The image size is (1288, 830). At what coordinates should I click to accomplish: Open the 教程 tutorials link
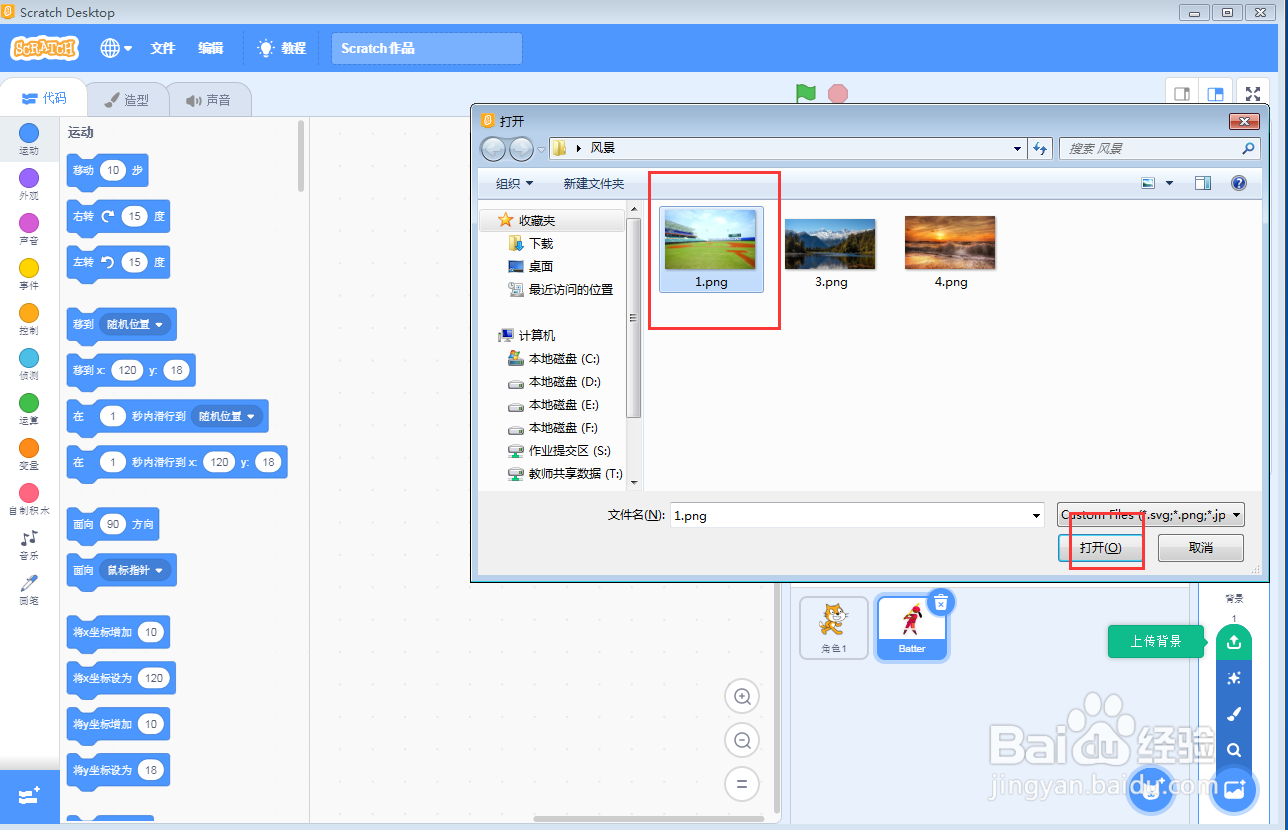pyautogui.click(x=282, y=48)
